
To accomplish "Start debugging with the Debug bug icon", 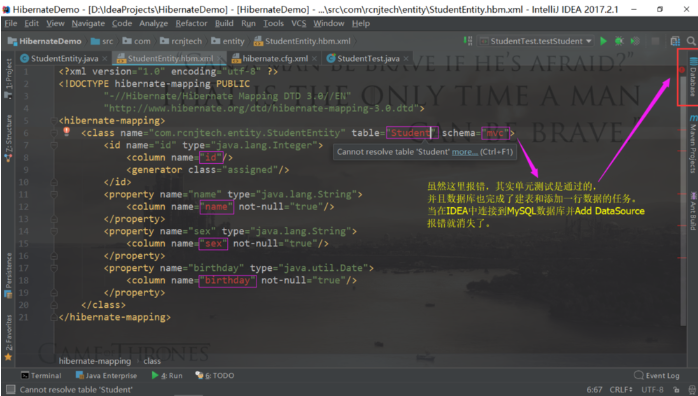I will (619, 41).
